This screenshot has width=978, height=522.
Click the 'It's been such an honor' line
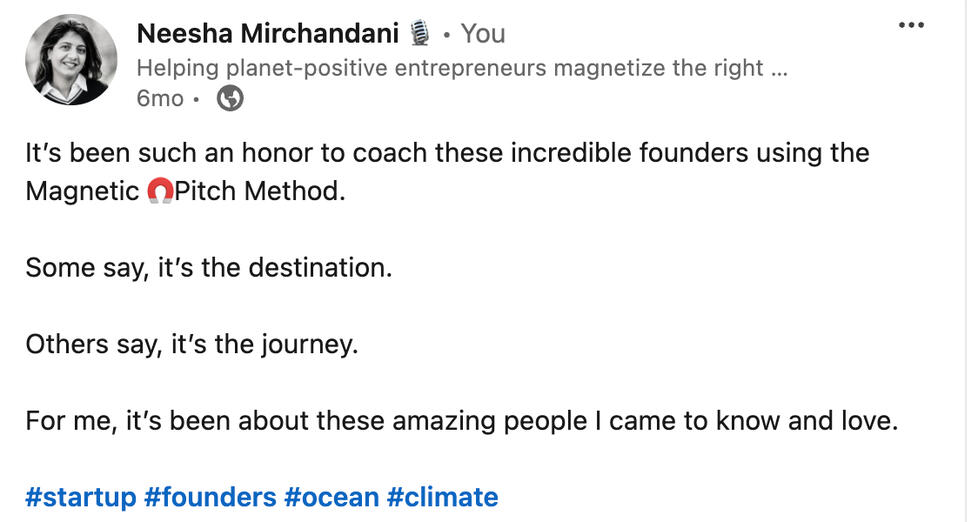click(x=447, y=153)
